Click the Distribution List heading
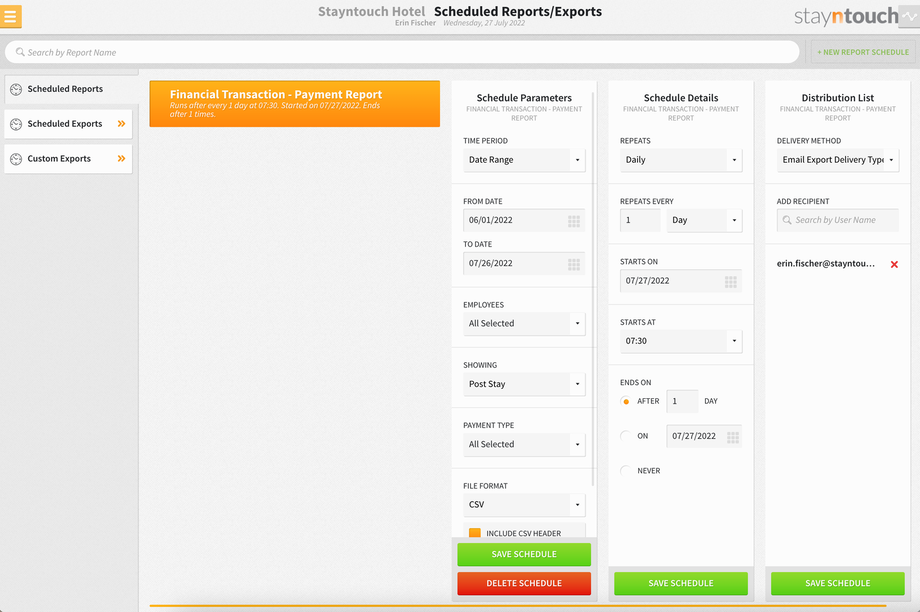Image resolution: width=920 pixels, height=612 pixels. [x=837, y=98]
